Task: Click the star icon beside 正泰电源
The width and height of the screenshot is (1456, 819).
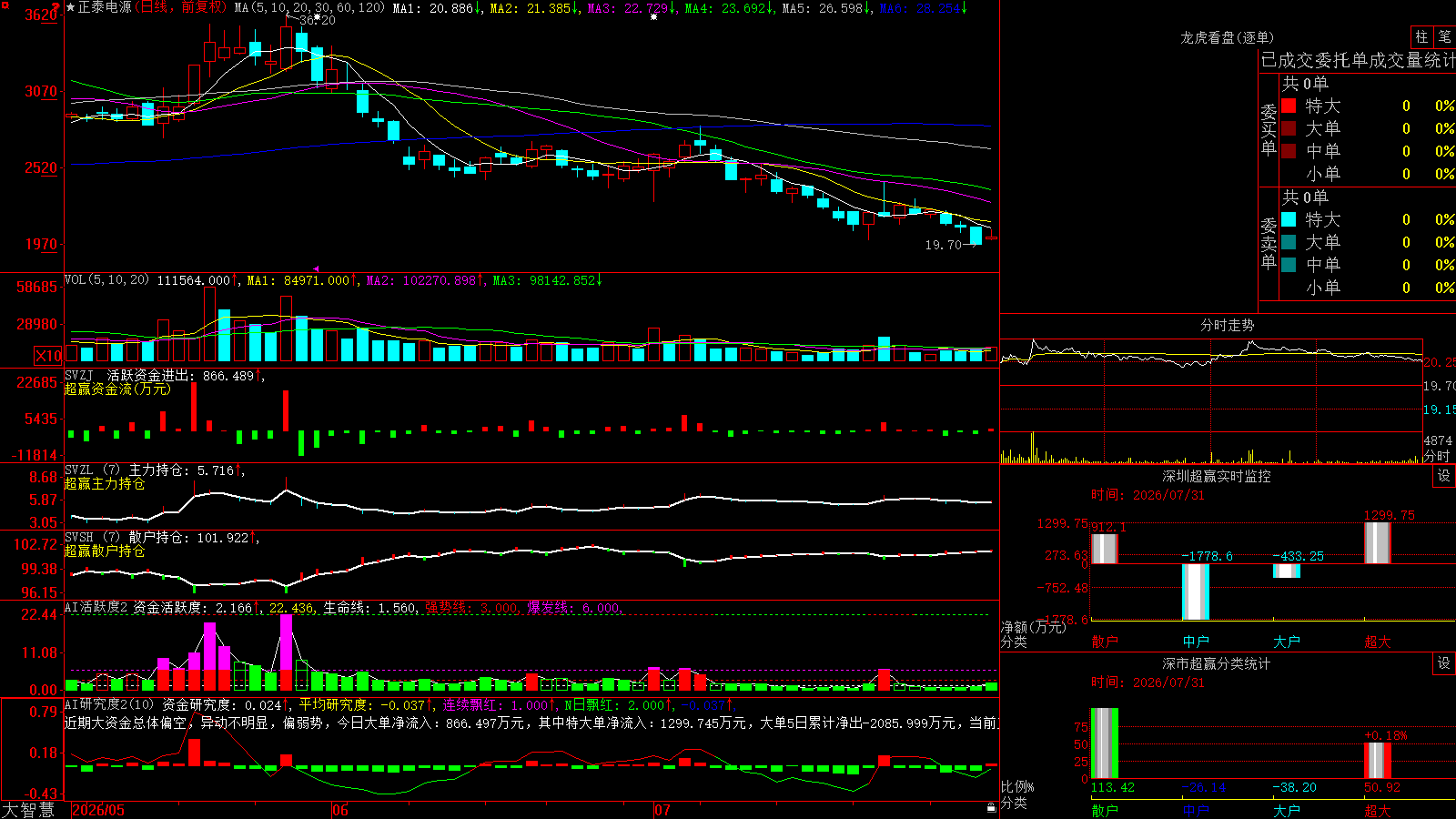Action: pos(71,7)
